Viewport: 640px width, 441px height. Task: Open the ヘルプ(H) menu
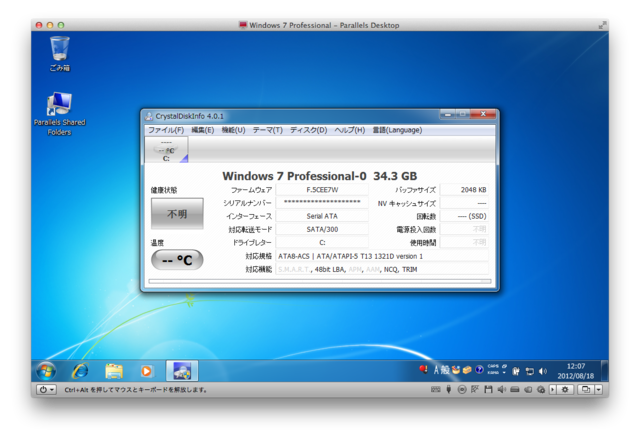pos(349,130)
